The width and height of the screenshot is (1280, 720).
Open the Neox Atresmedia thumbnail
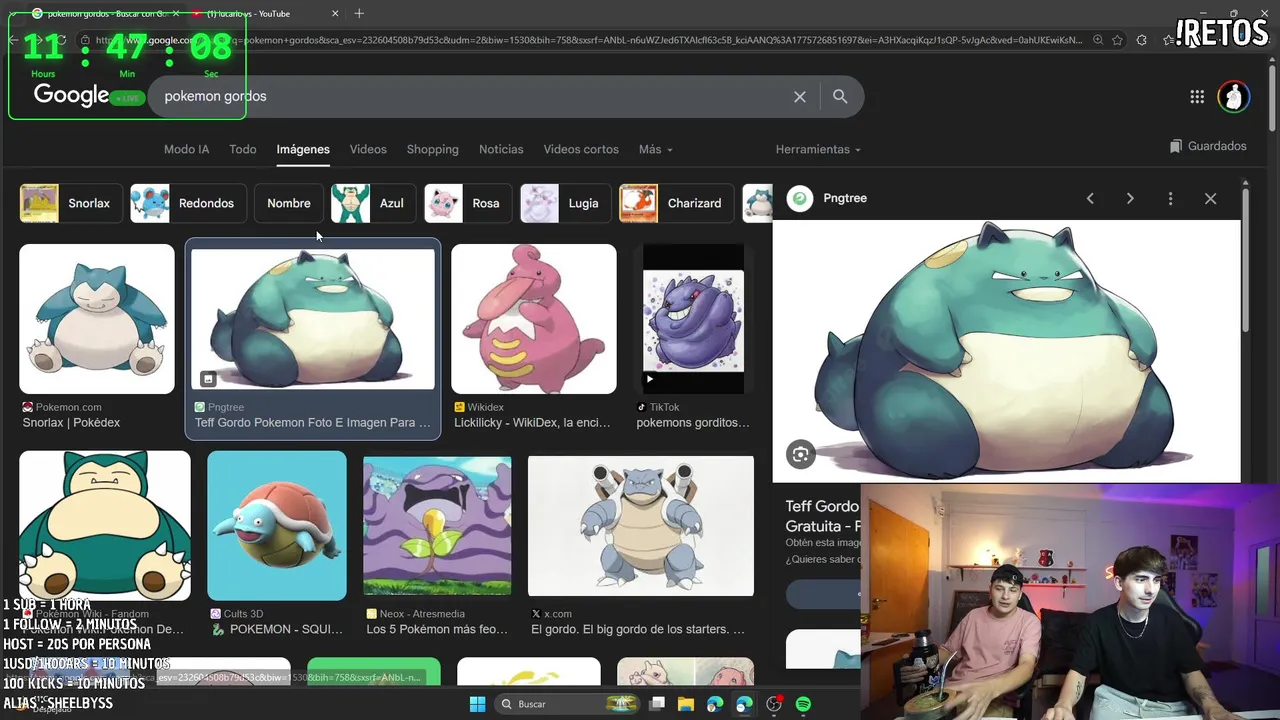click(x=437, y=526)
